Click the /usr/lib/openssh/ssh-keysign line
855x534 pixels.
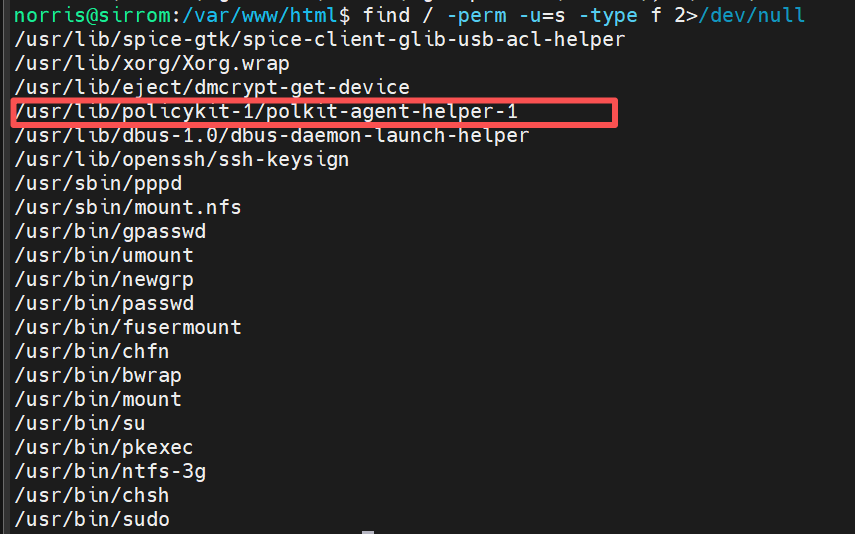click(x=182, y=159)
